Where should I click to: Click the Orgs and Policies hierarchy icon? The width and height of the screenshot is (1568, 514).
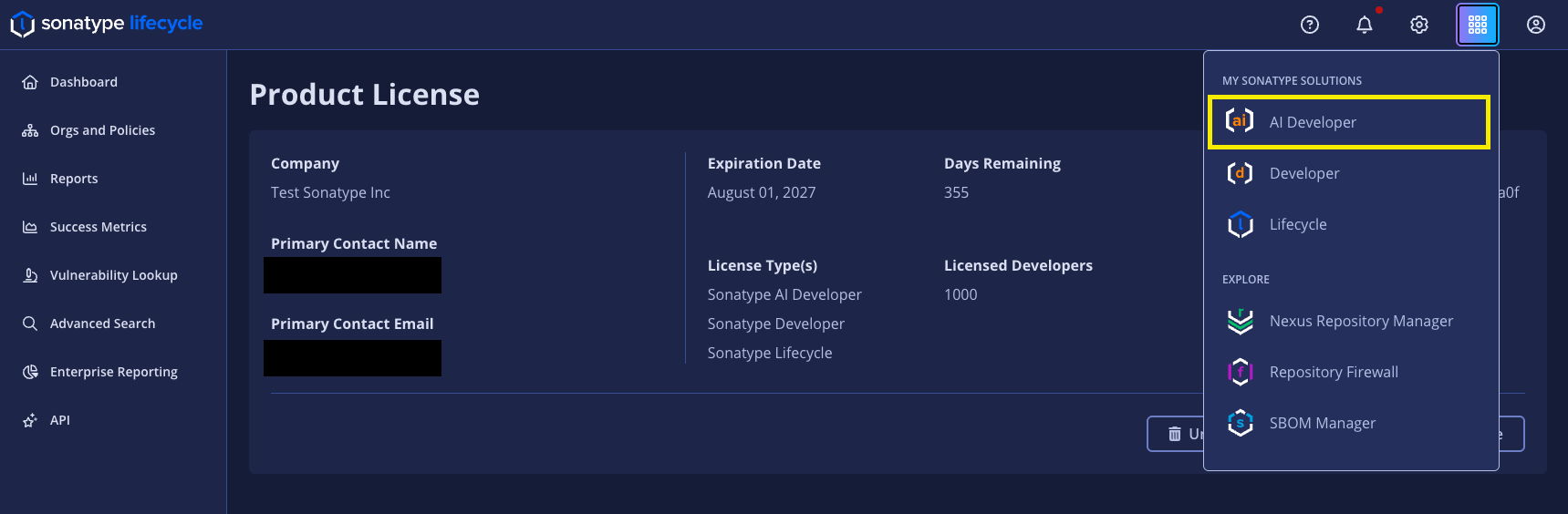(30, 130)
